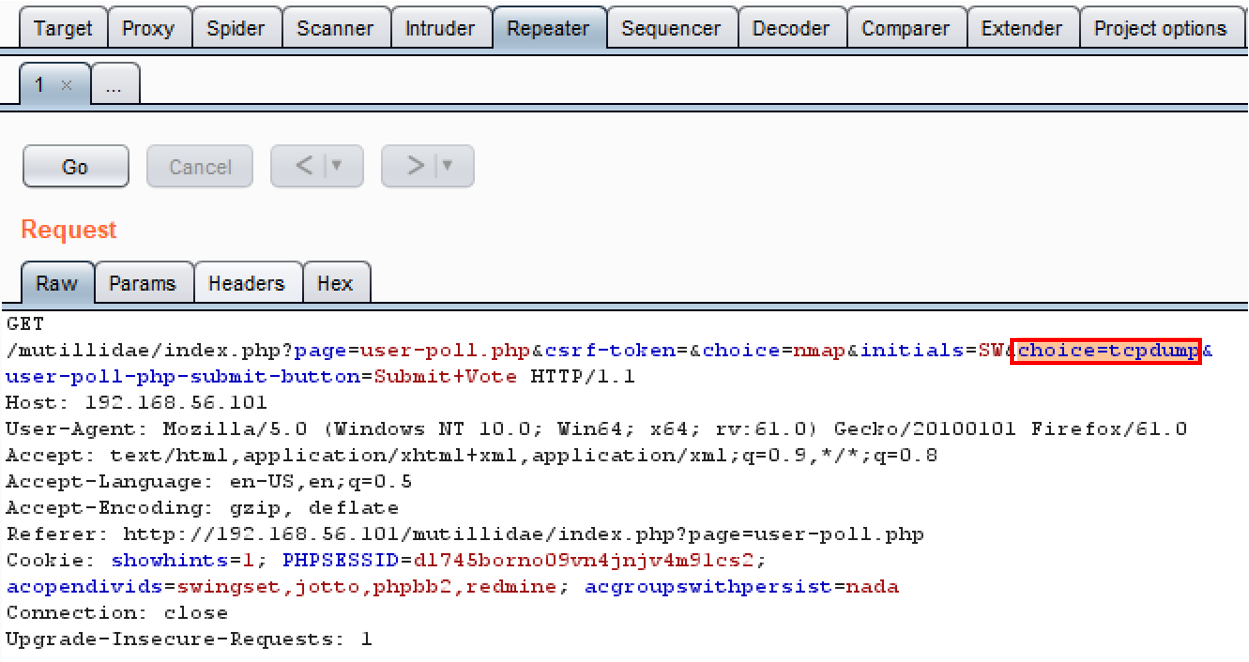Viewport: 1249px width, 662px height.
Task: Click the User-Agent header line
Action: 596,429
